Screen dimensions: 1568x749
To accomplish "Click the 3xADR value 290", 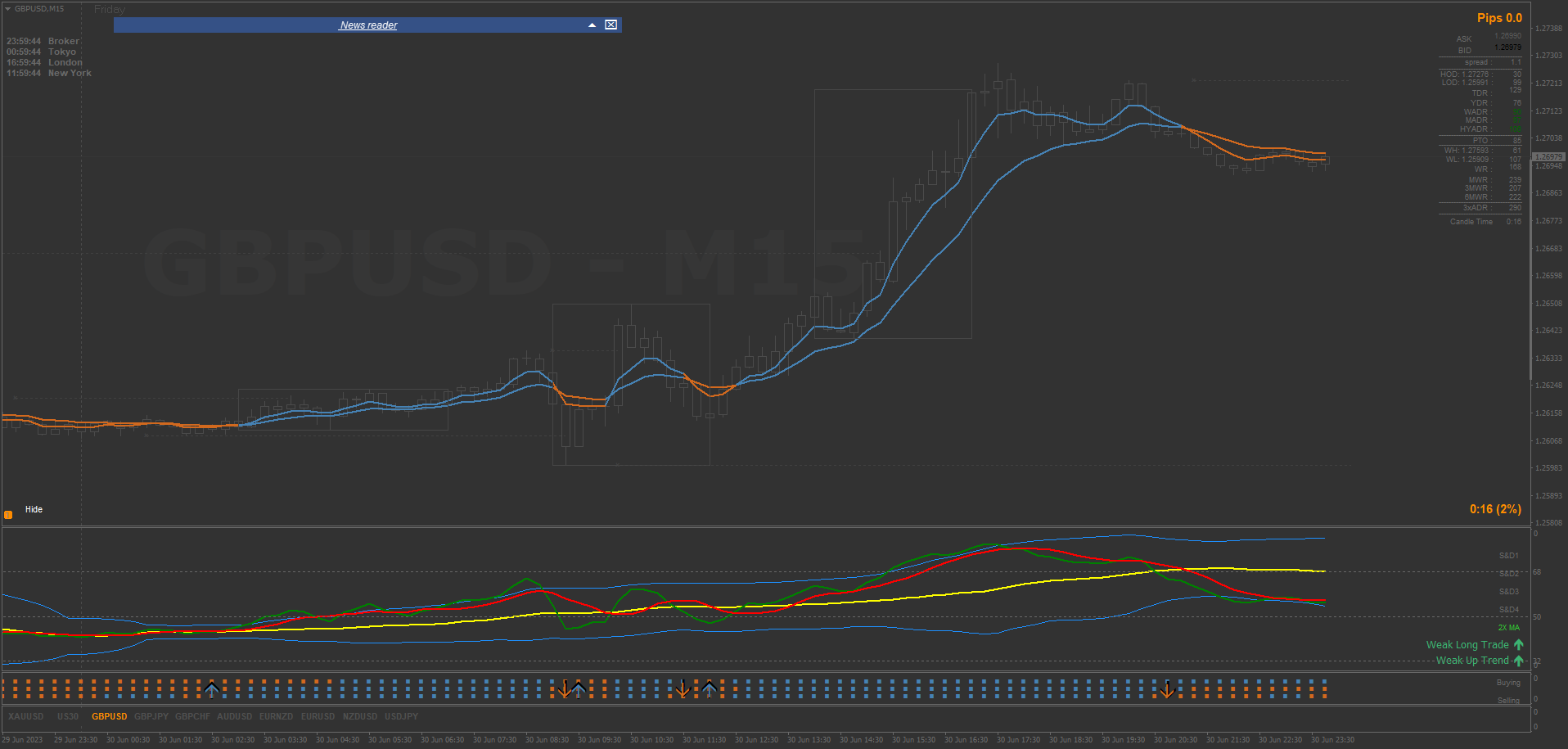I will pyautogui.click(x=1516, y=208).
